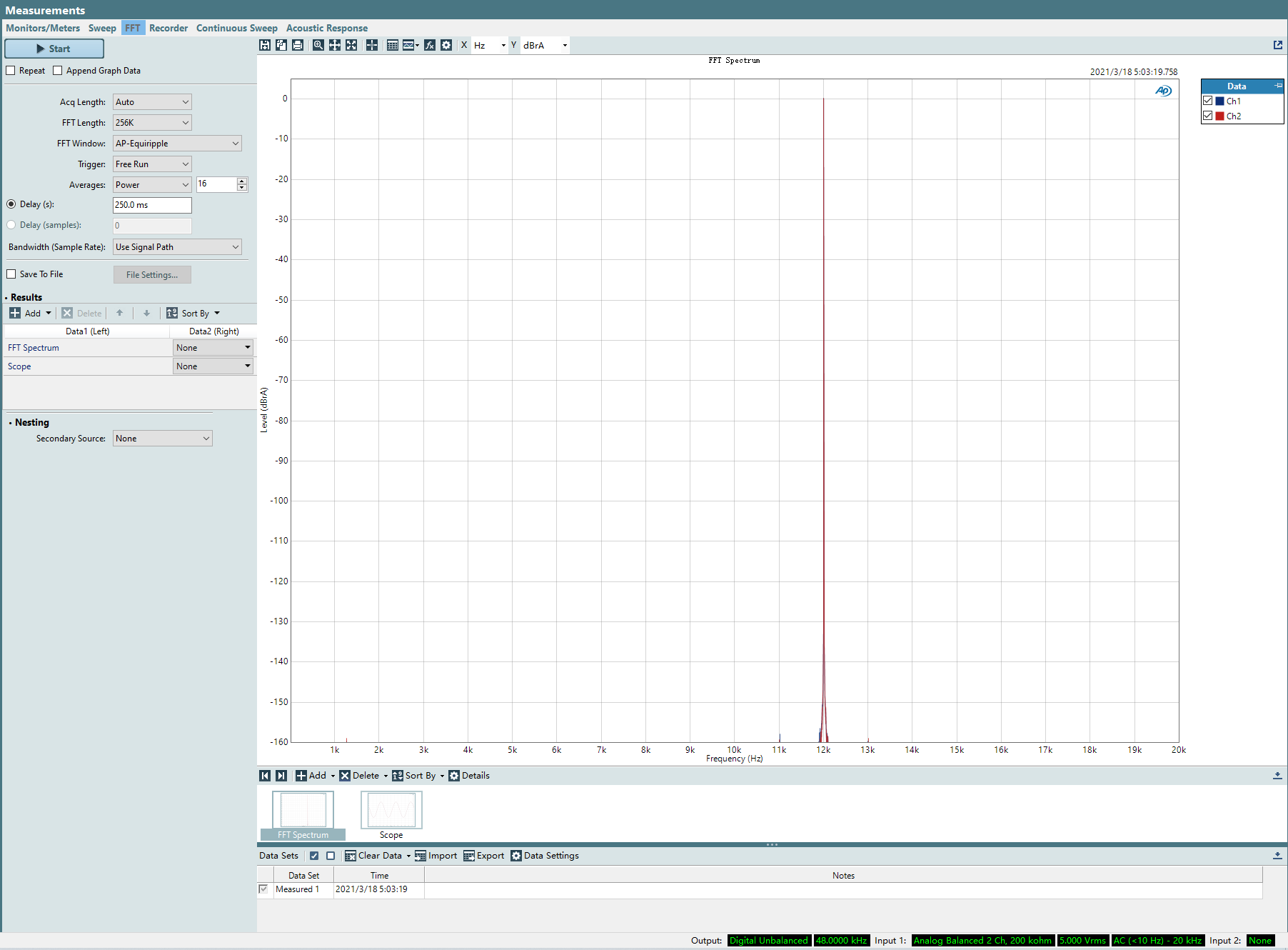This screenshot has width=1288, height=950.
Task: Open Sort By in lower results bar
Action: (x=418, y=776)
